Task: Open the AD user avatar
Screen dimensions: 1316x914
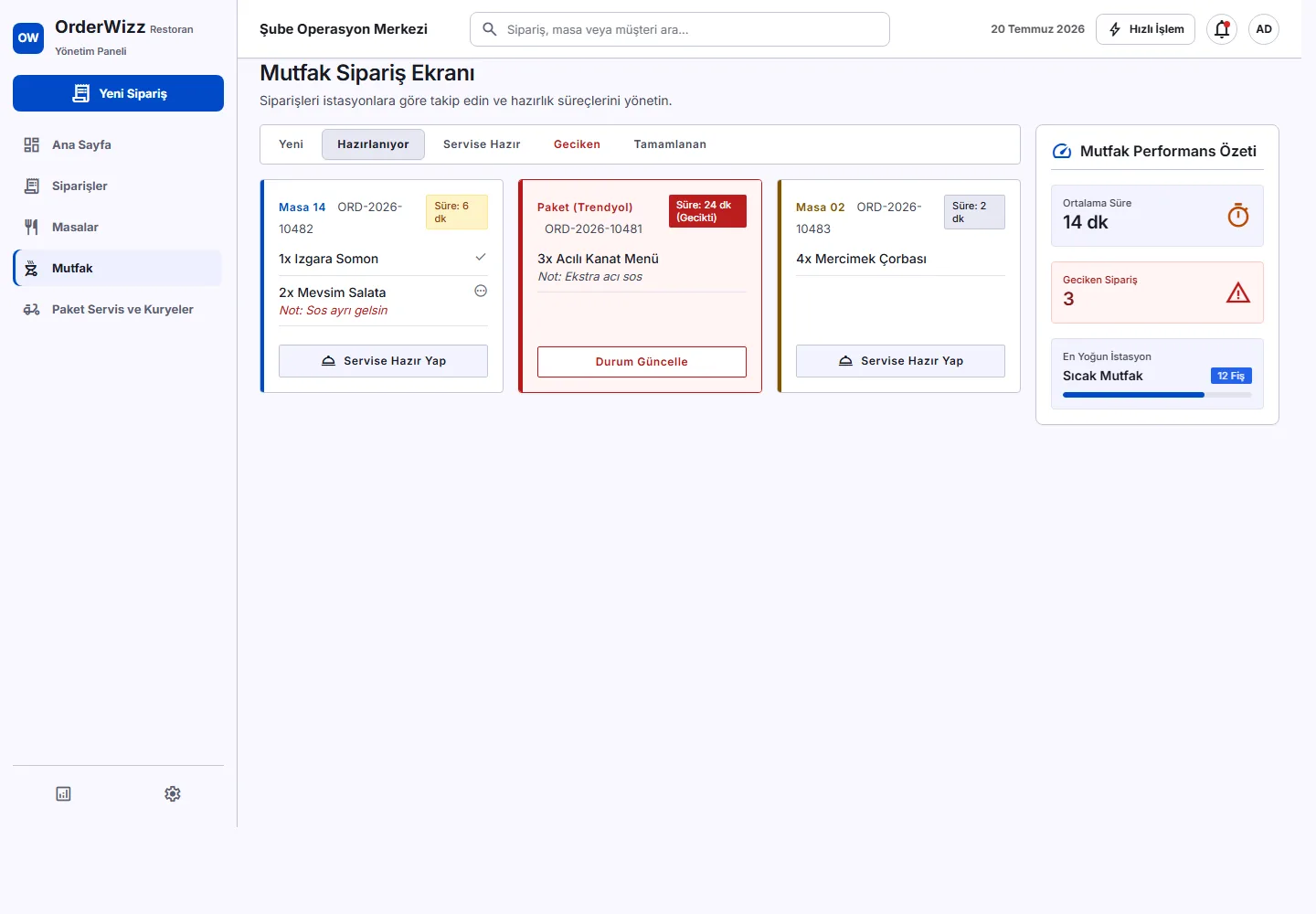Action: click(1264, 29)
